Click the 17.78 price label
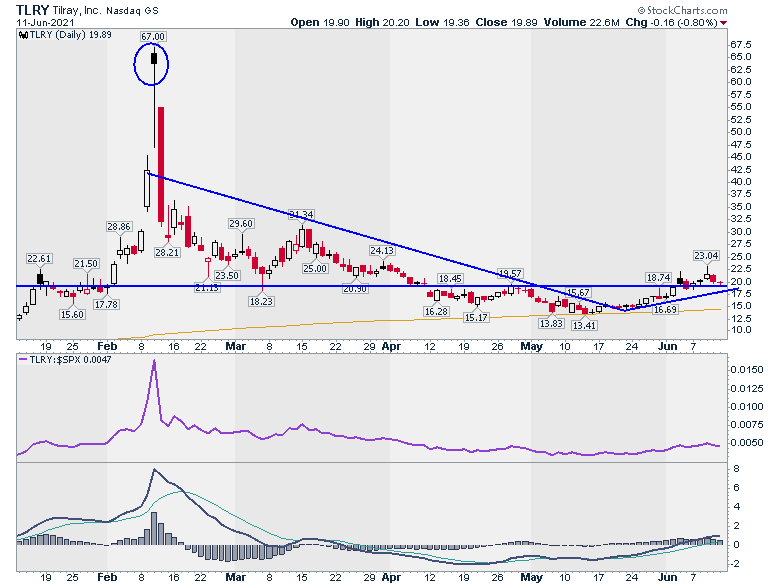 pos(106,304)
